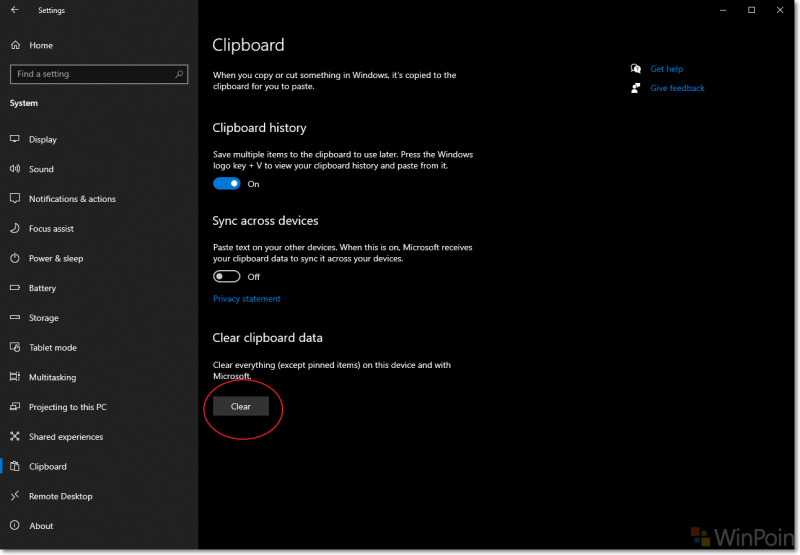
Task: Select the Sound speaker icon
Action: 15,168
